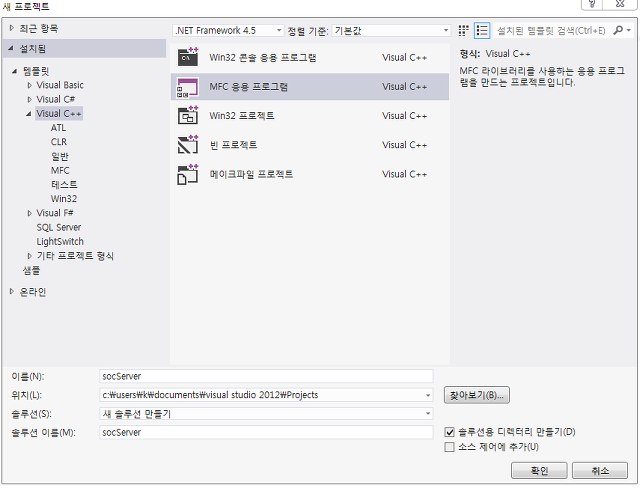Expand the Visual C# node
This screenshot has width=640, height=488.
[x=29, y=100]
